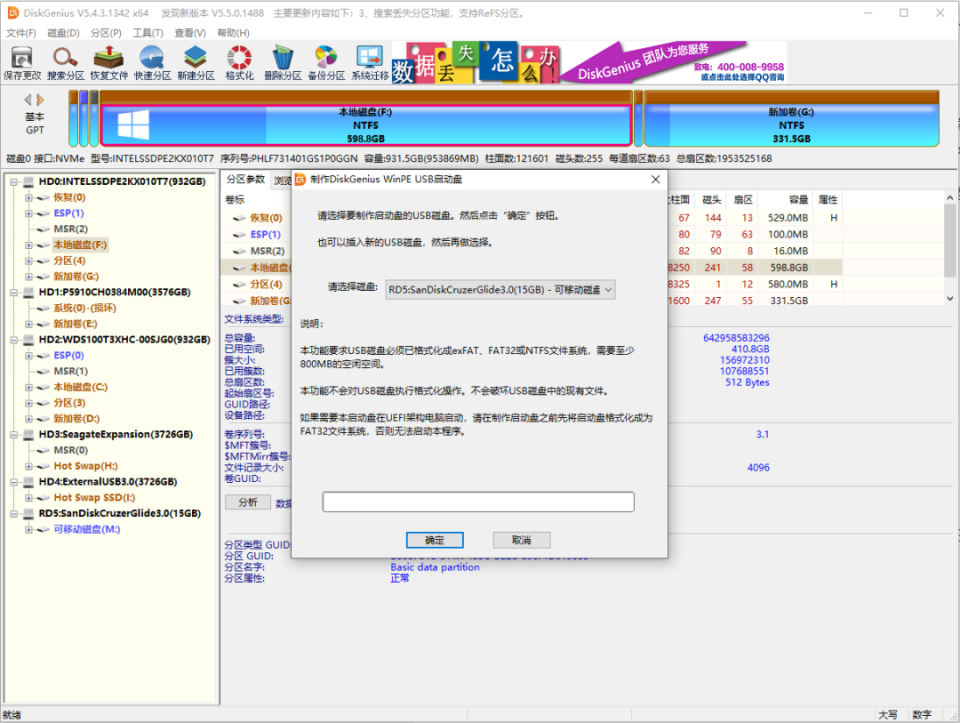
Task: Open the View (查看) menu
Action: pos(190,33)
